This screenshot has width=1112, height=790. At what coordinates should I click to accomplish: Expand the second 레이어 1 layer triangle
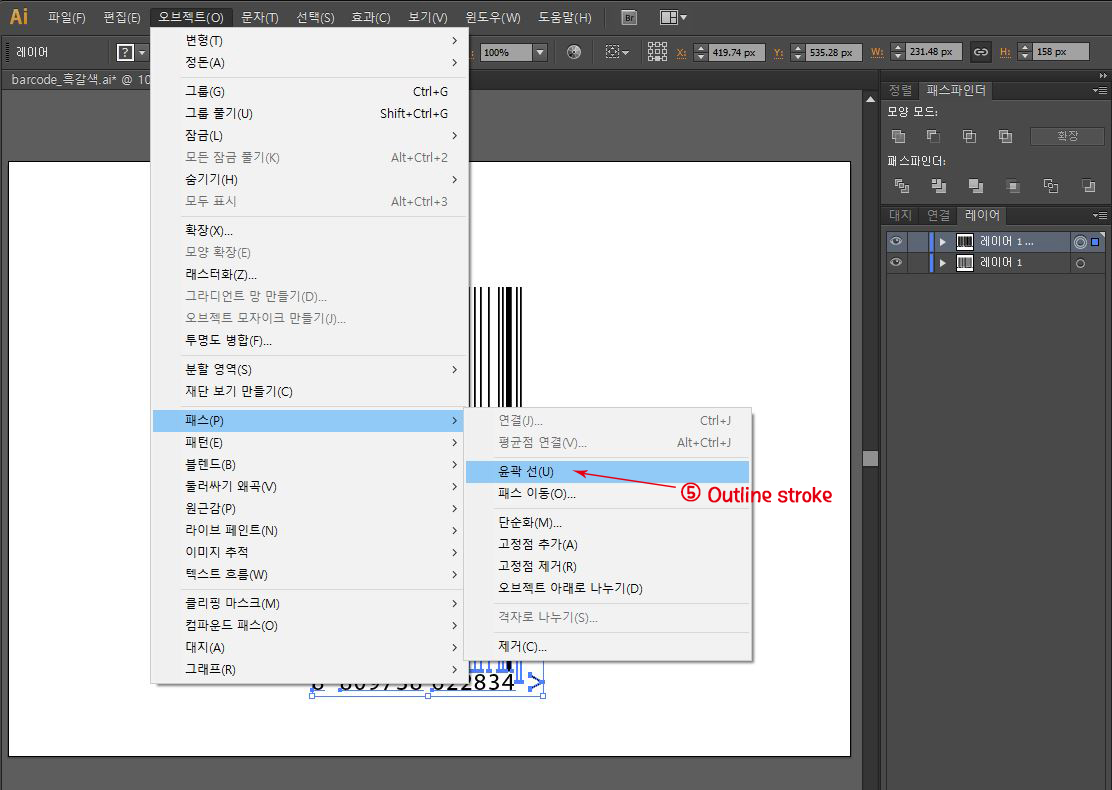[943, 263]
